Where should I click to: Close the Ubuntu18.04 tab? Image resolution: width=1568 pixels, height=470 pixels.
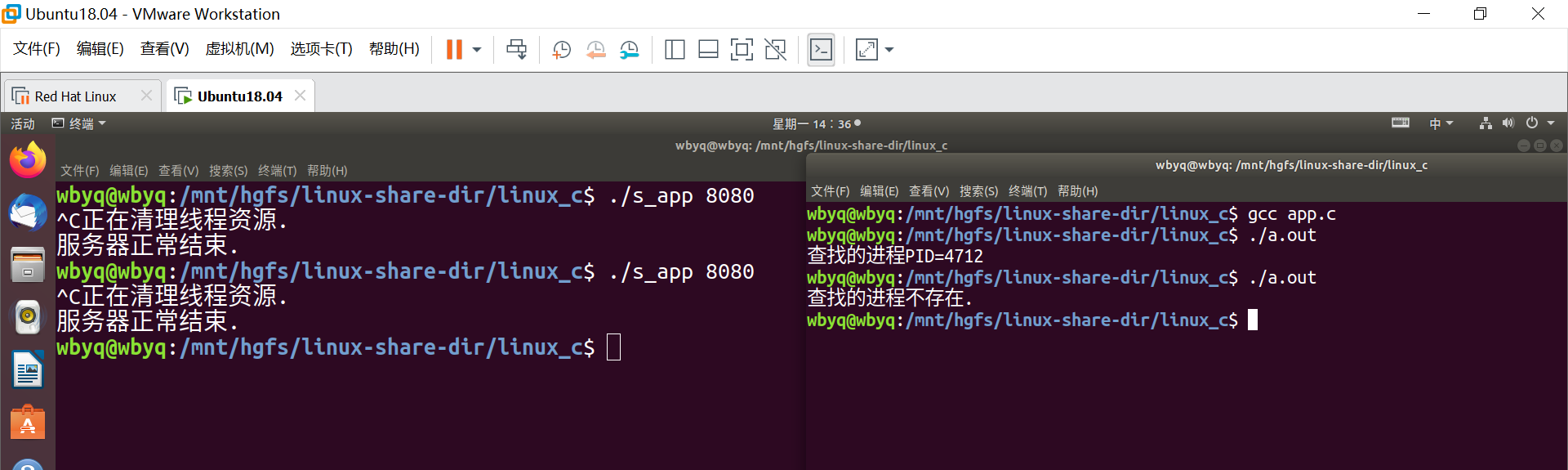pos(300,96)
